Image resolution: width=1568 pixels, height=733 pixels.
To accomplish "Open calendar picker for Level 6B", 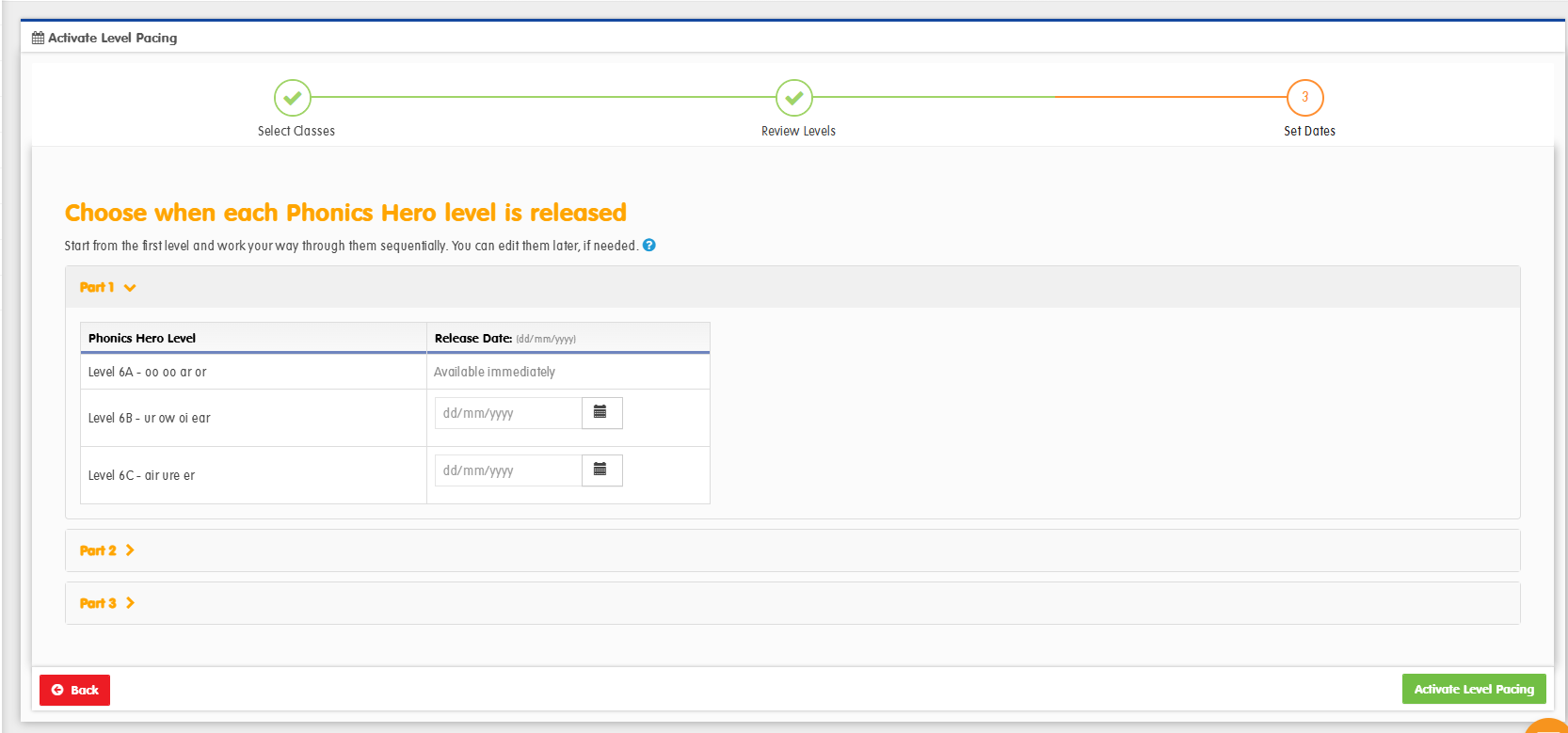I will click(601, 413).
